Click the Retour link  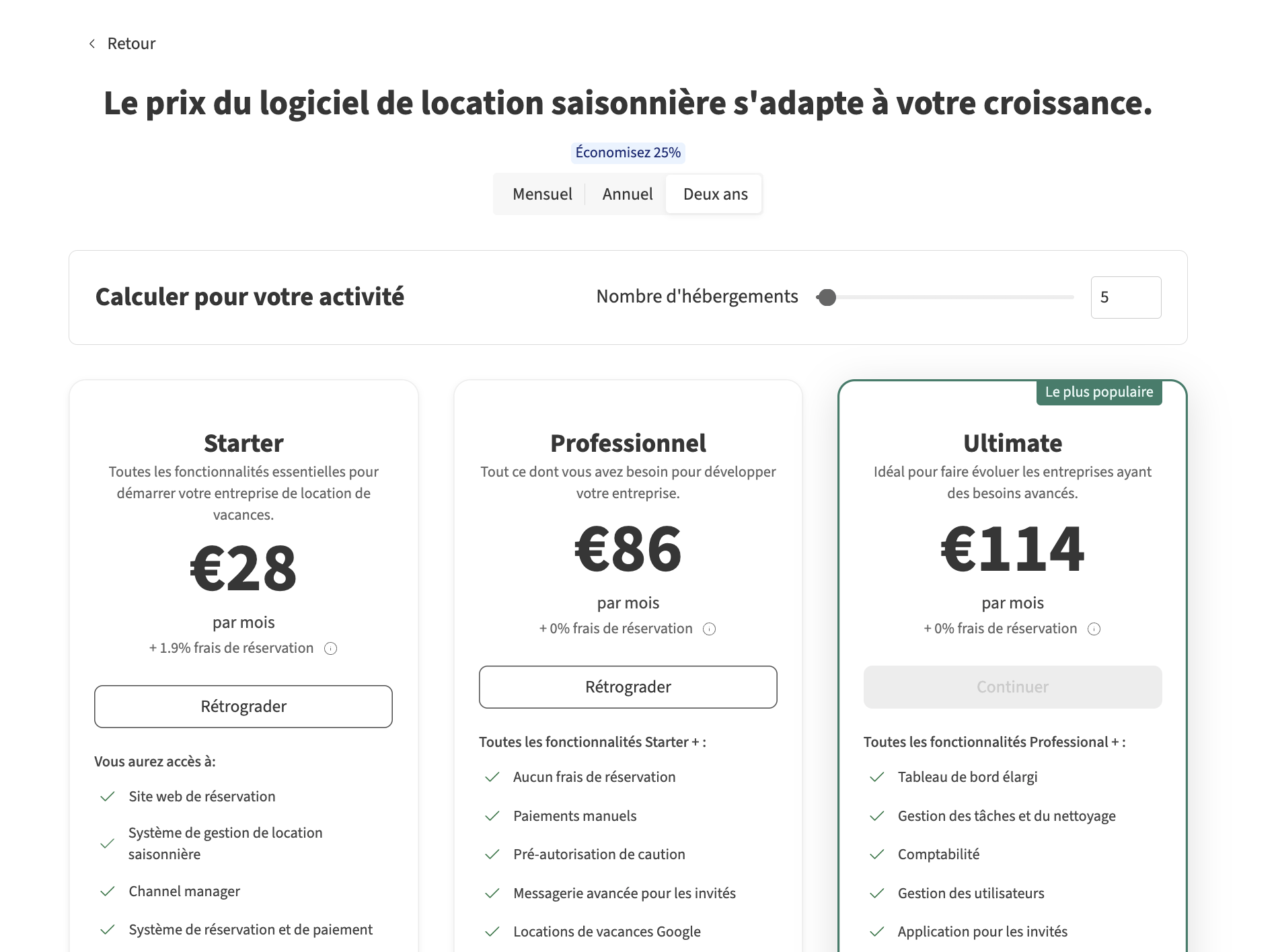tap(131, 43)
